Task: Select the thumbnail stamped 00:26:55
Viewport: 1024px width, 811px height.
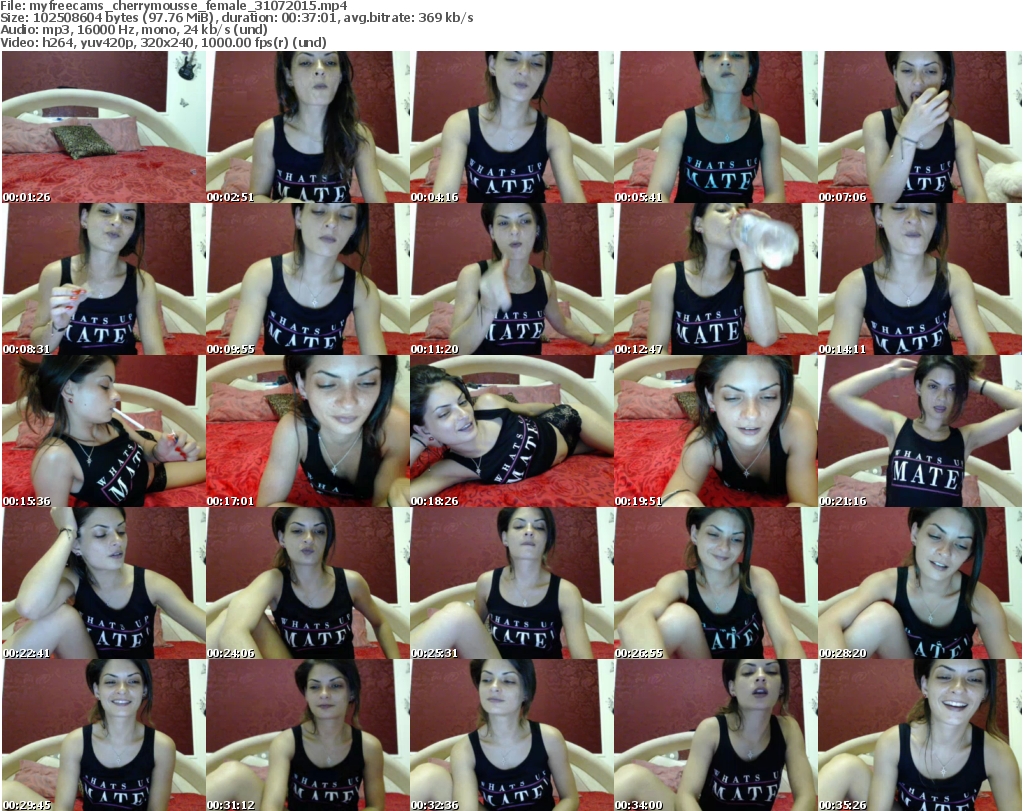Action: [716, 583]
